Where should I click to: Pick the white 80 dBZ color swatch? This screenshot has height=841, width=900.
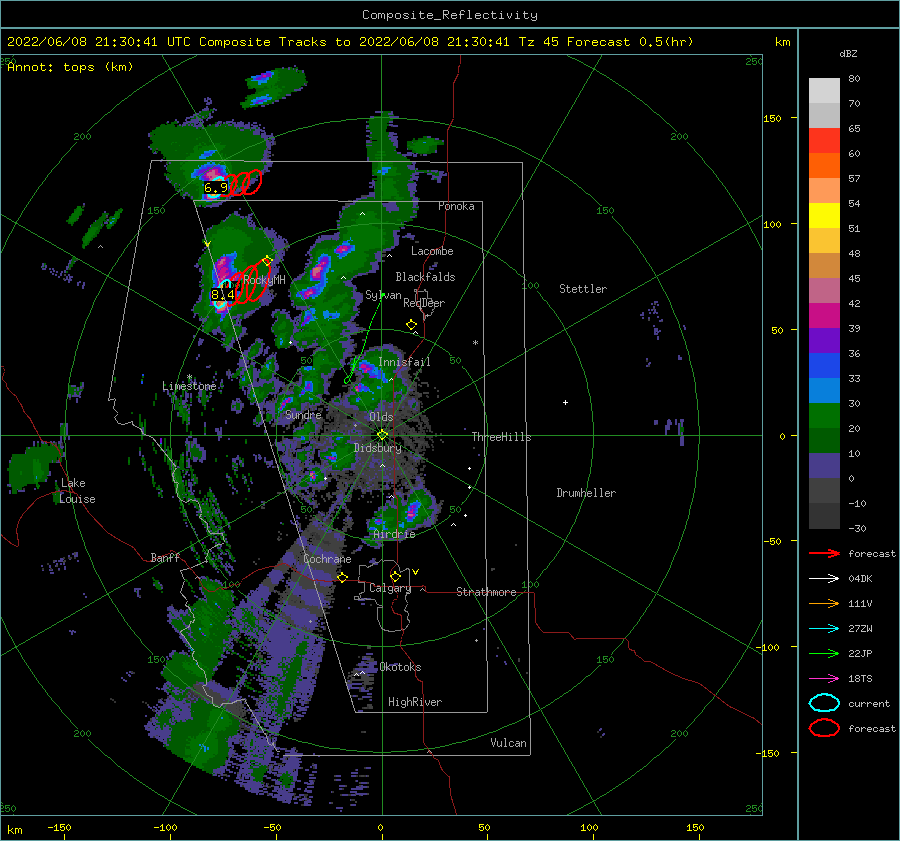pos(824,90)
